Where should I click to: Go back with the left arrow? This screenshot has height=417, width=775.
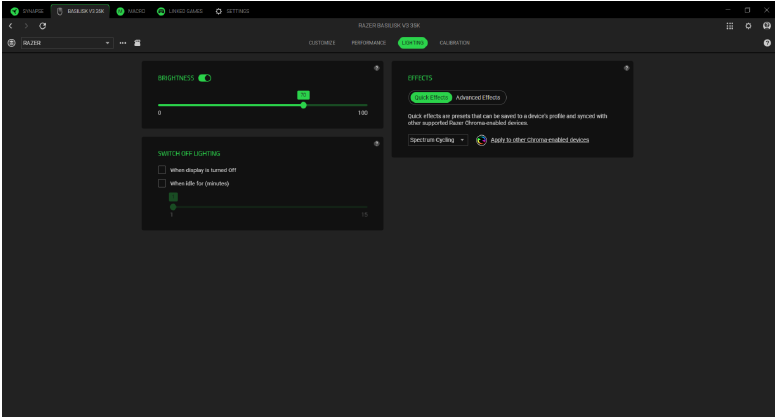[x=10, y=26]
